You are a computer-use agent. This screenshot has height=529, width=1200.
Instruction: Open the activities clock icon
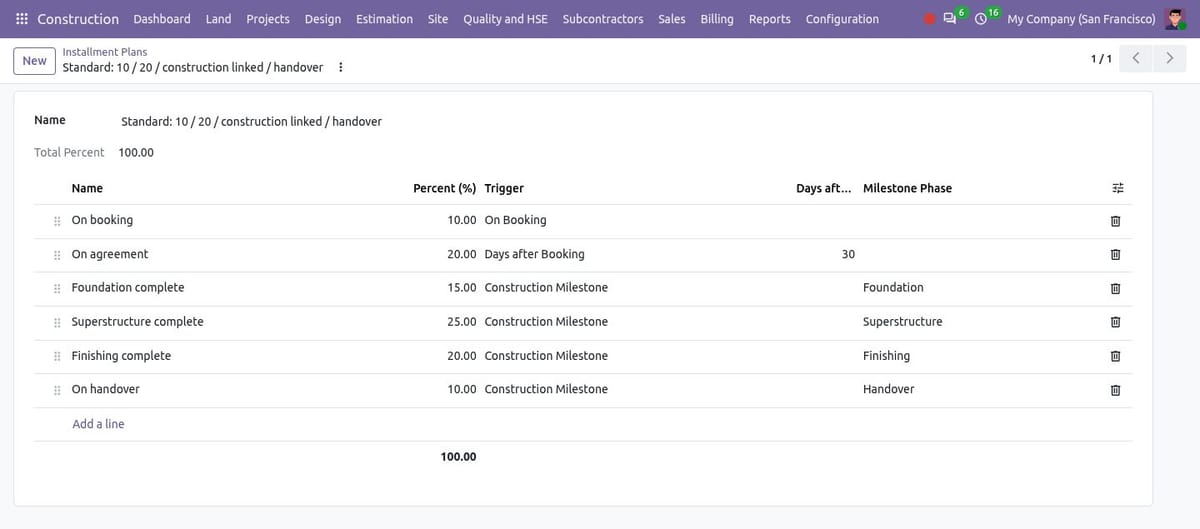pos(982,19)
